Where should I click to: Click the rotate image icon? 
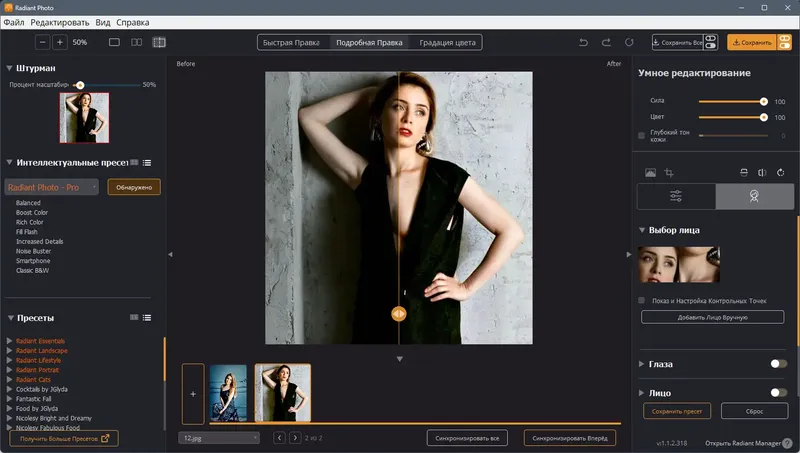(779, 173)
